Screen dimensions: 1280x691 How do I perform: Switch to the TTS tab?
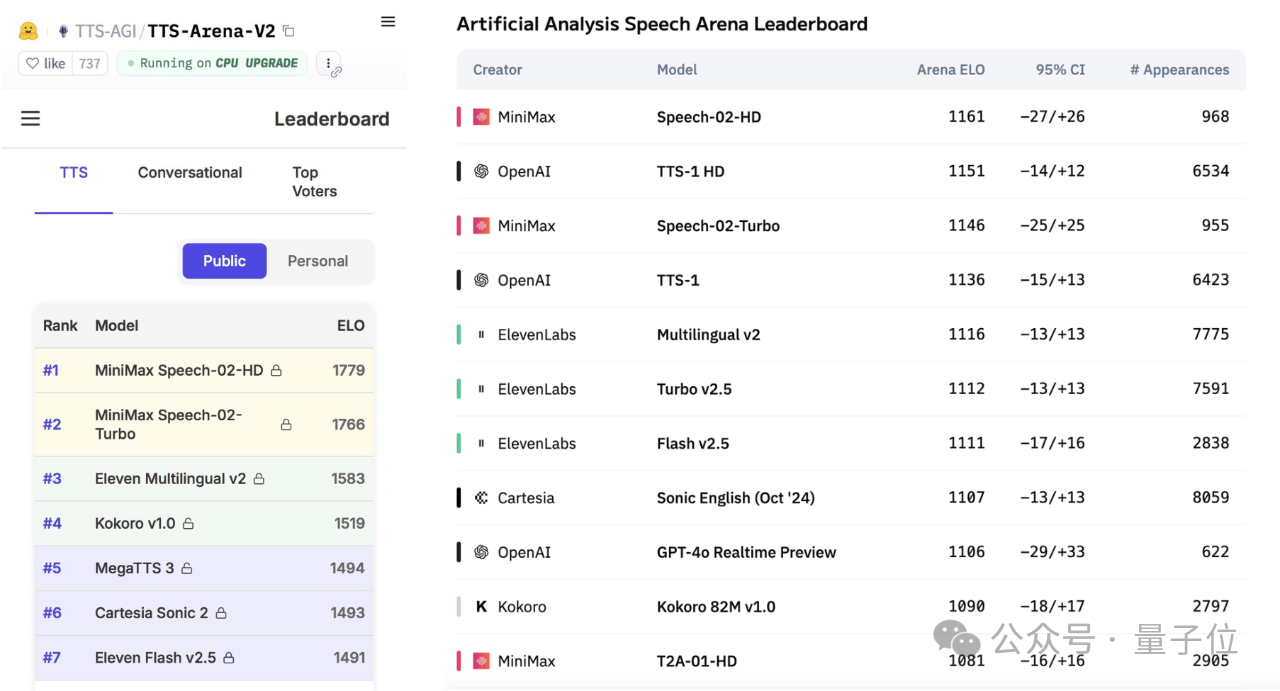tap(74, 173)
